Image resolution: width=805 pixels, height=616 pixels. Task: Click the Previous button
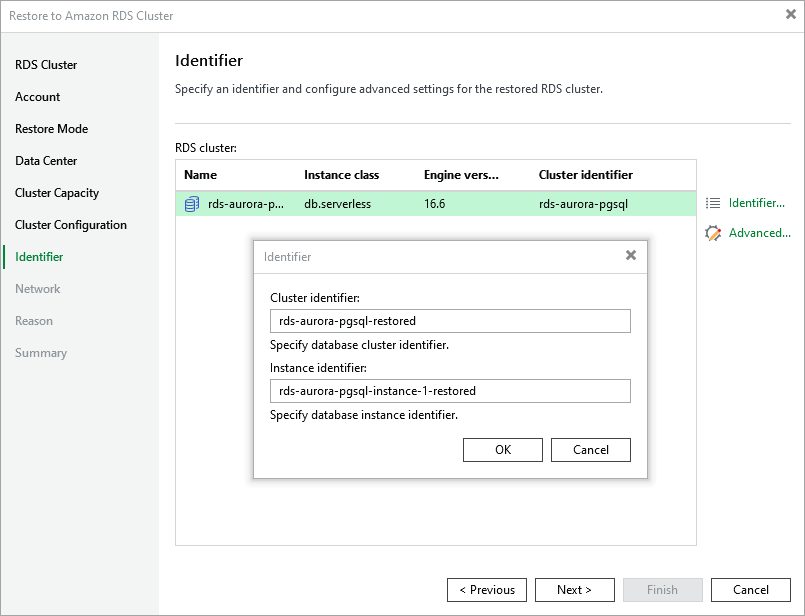coord(487,590)
